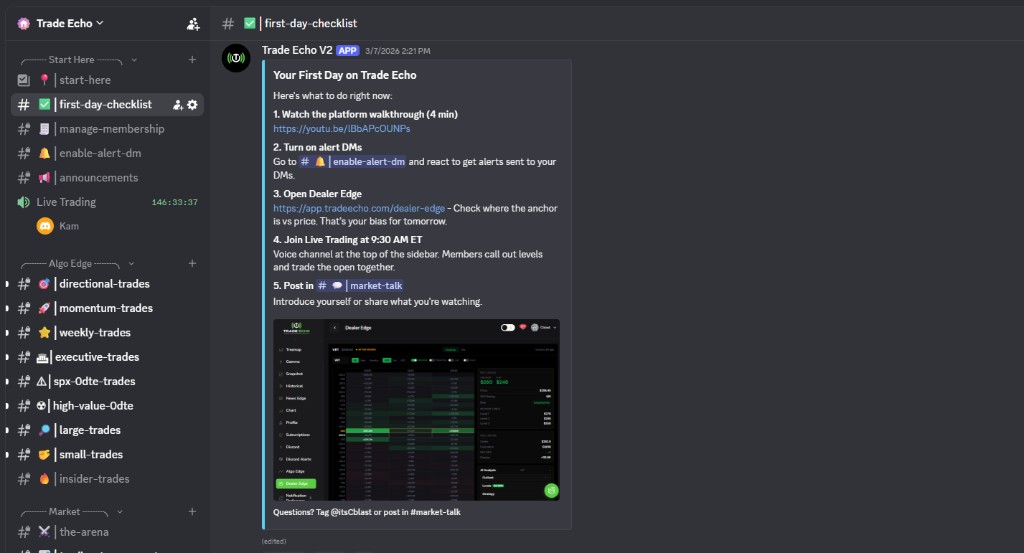Image resolution: width=1024 pixels, height=553 pixels.
Task: Click enable-alert-dm channel mention in message
Action: click(x=353, y=161)
